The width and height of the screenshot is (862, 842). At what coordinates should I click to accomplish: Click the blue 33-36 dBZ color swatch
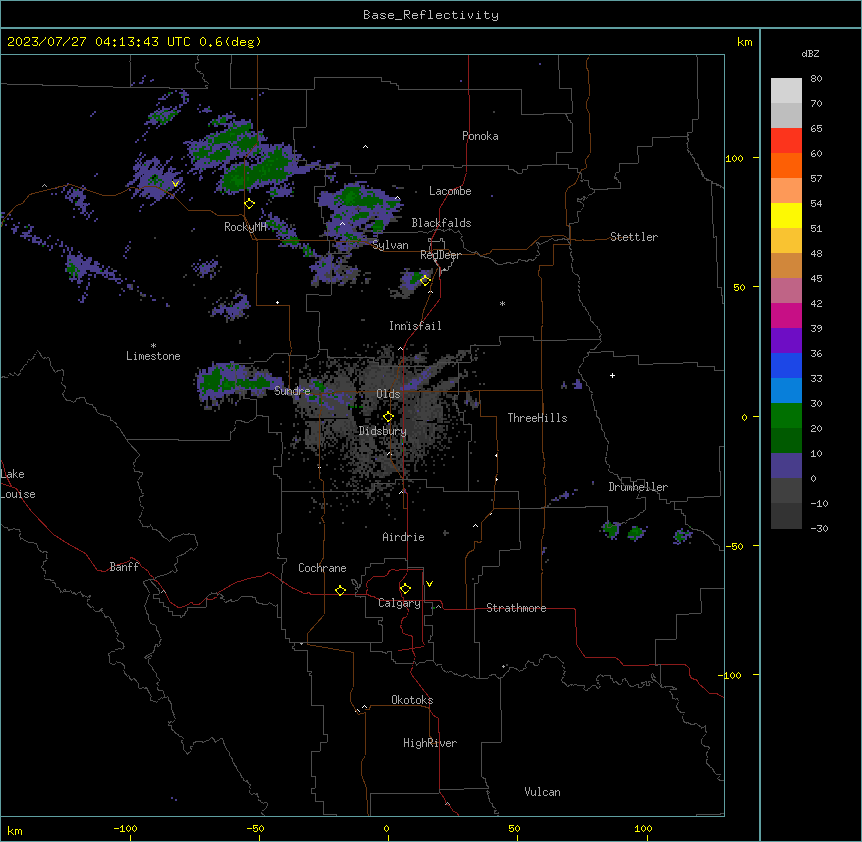(786, 365)
